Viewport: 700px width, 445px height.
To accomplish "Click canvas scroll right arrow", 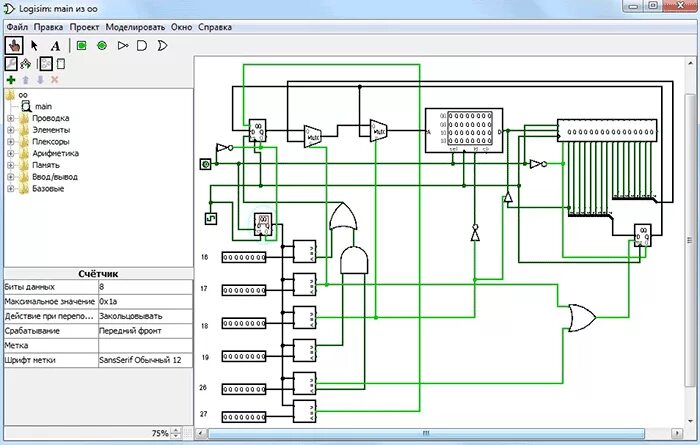I will (678, 433).
